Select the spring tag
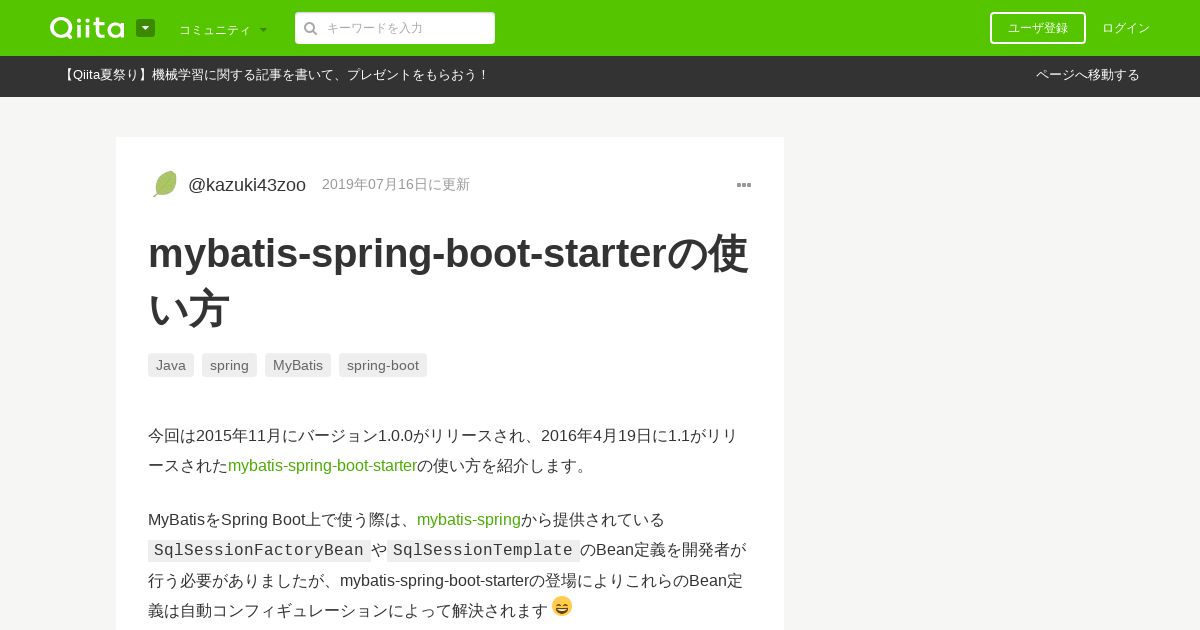1200x630 pixels. (229, 365)
